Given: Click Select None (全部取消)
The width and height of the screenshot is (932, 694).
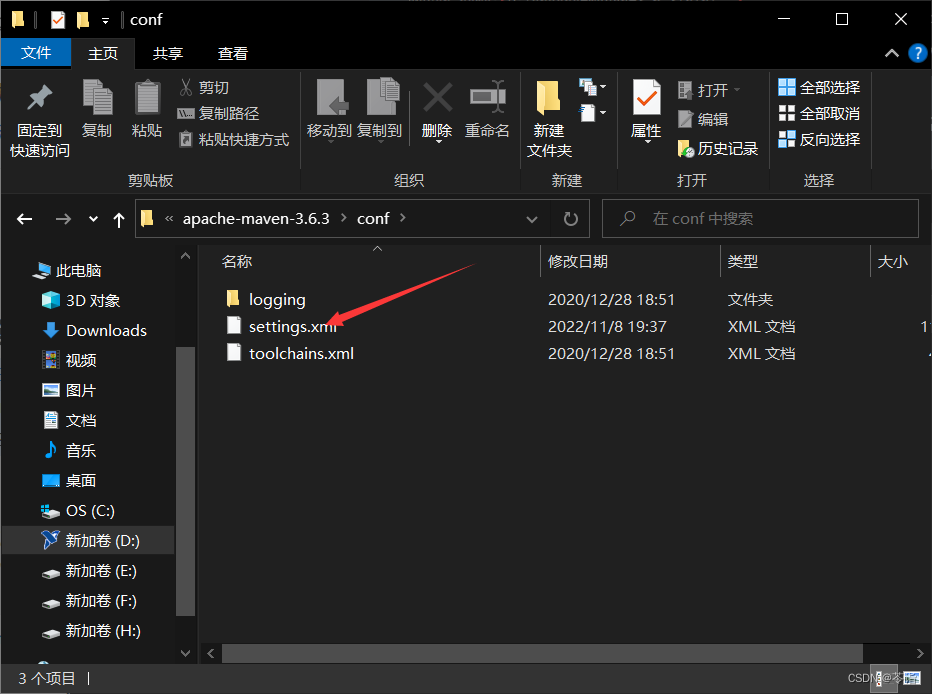Looking at the screenshot, I should coord(819,113).
